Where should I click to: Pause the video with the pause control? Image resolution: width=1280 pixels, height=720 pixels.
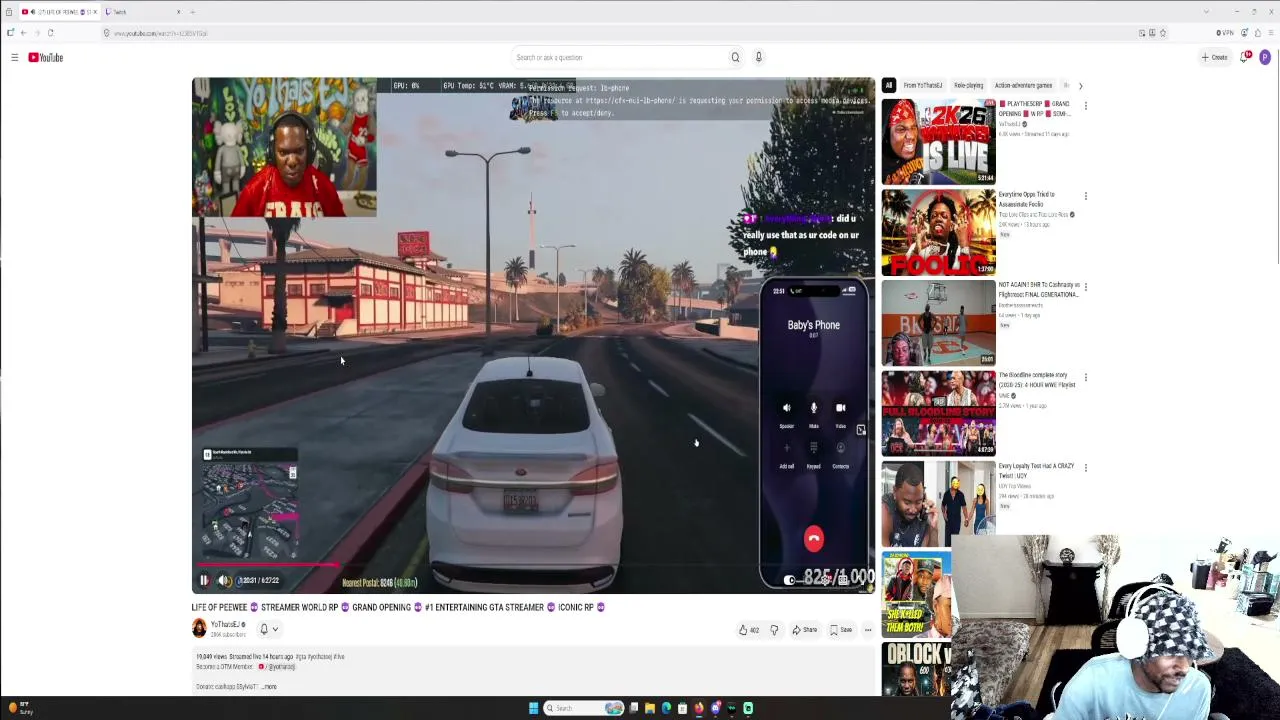point(204,580)
